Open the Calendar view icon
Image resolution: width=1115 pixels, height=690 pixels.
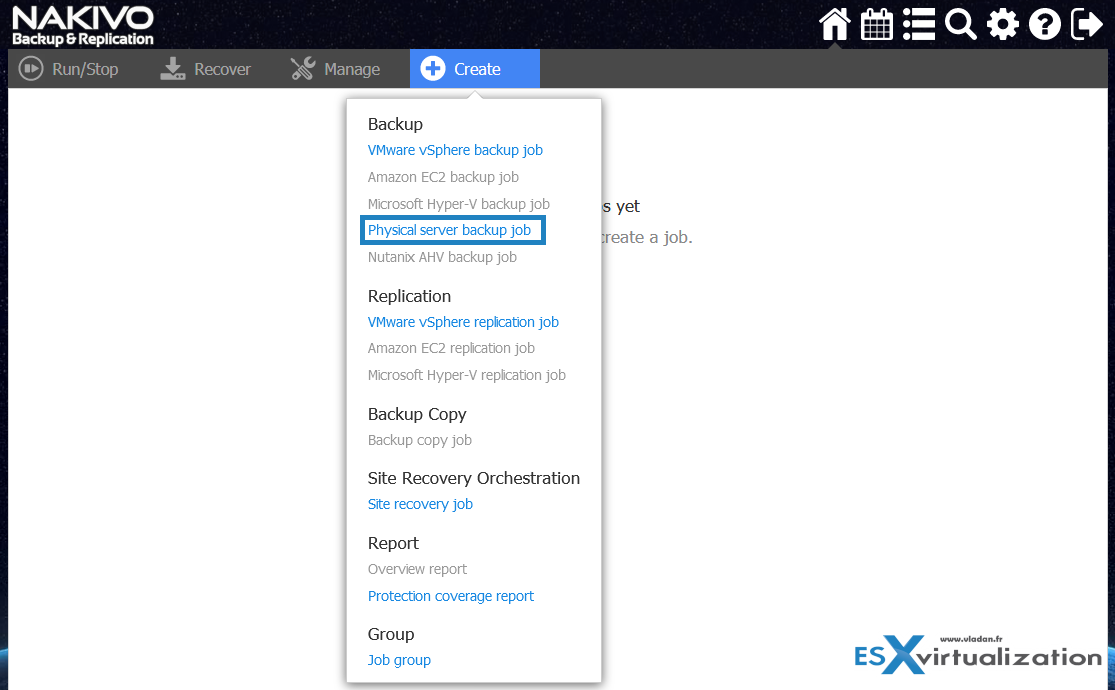[876, 24]
